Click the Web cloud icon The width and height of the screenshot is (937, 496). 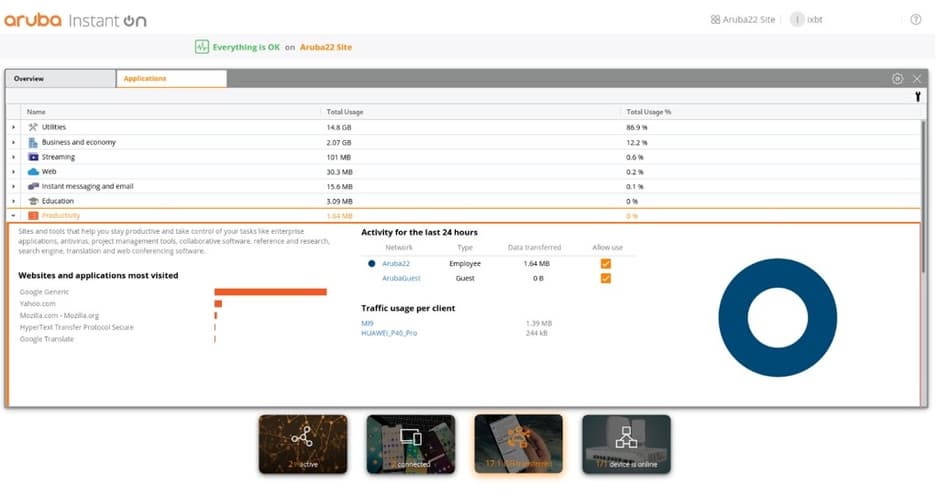pos(33,172)
